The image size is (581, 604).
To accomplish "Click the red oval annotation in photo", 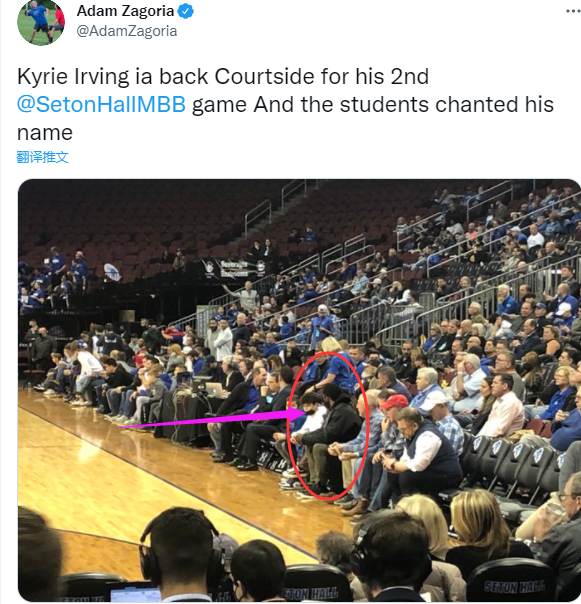I will (328, 426).
